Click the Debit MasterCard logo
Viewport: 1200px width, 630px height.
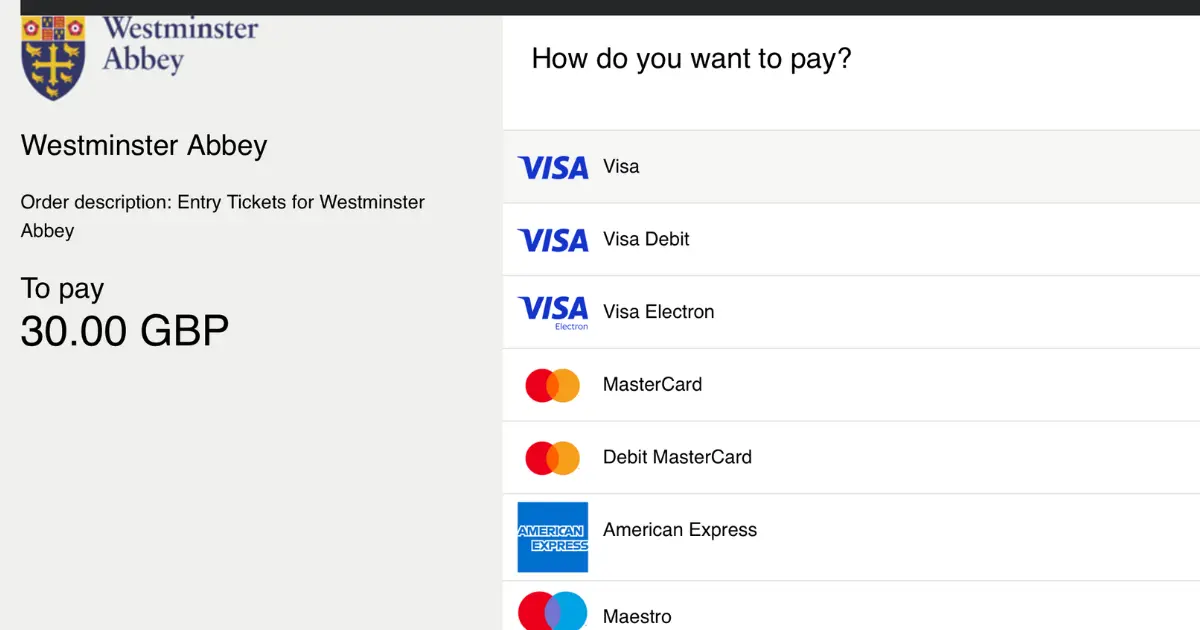click(553, 458)
